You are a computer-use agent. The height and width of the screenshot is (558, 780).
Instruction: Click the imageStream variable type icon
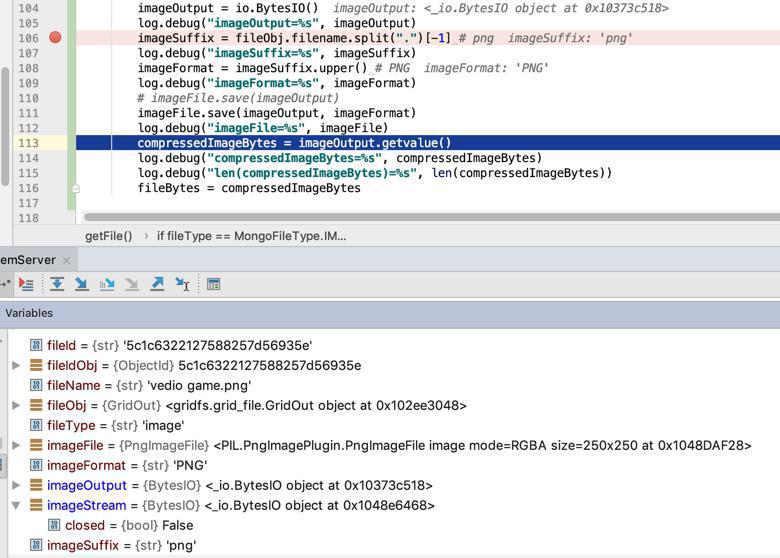click(36, 505)
